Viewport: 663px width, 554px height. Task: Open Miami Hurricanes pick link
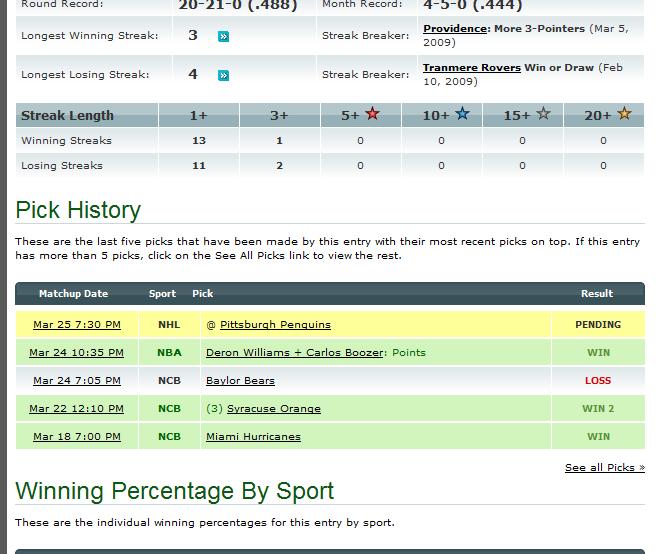coord(253,437)
